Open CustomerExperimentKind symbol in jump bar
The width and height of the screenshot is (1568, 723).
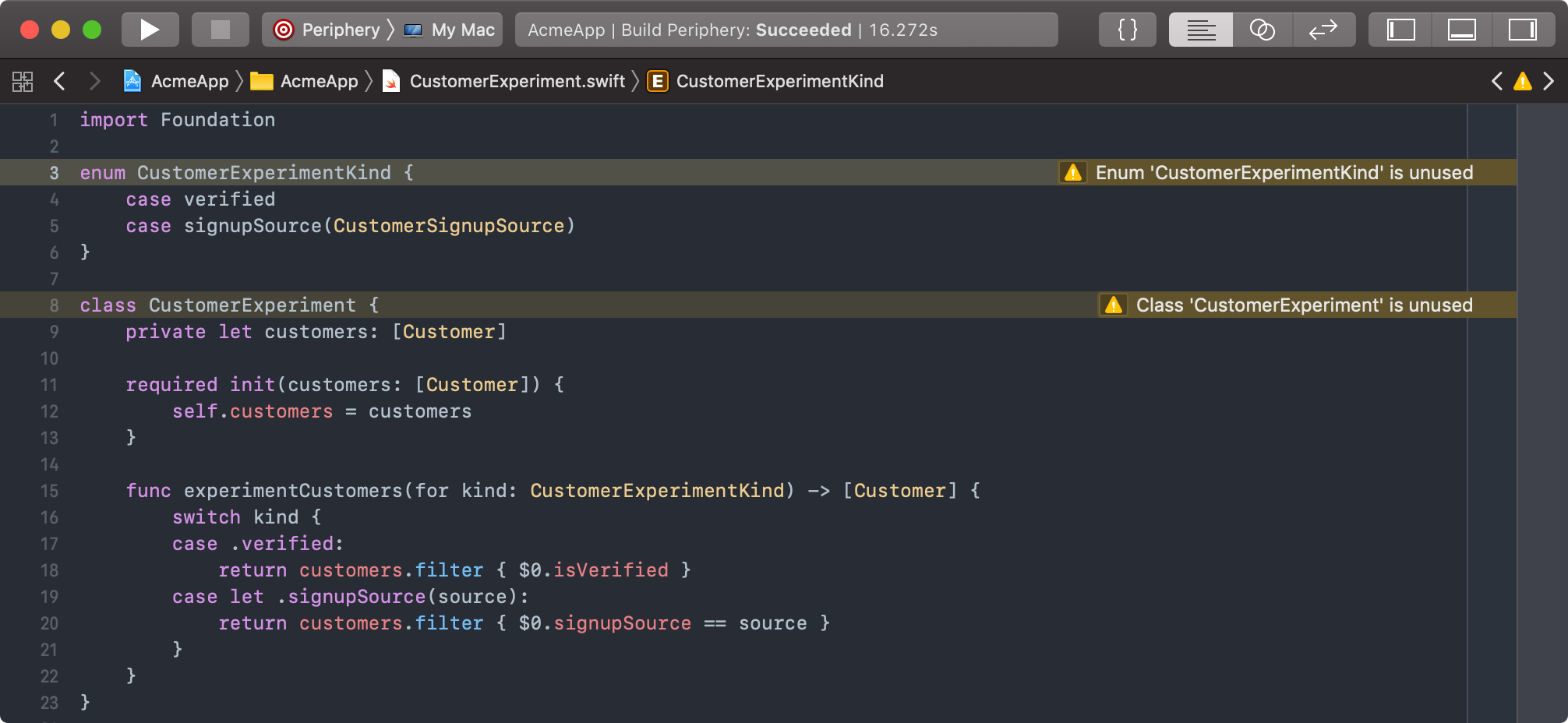click(779, 81)
